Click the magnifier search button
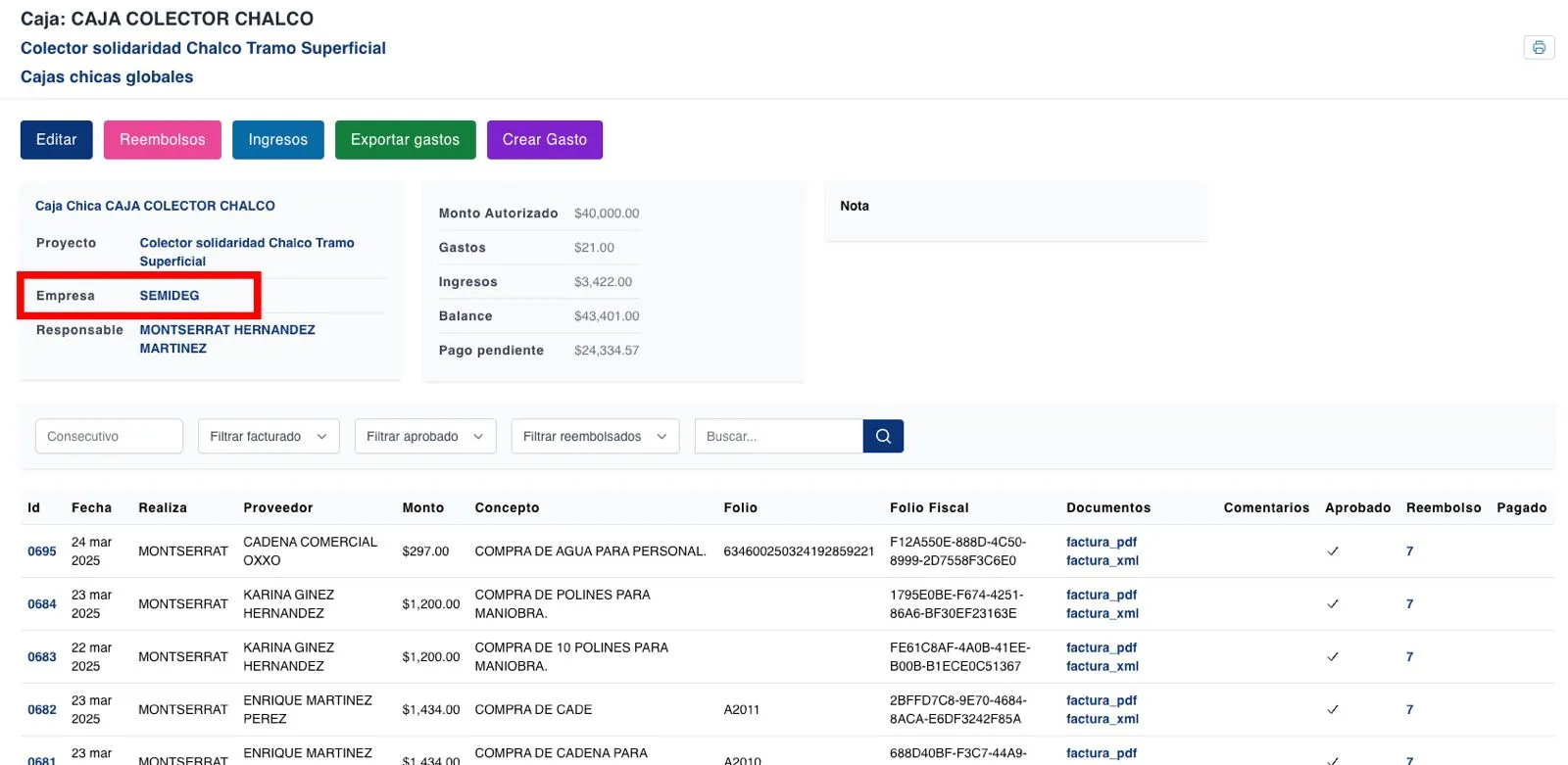The height and width of the screenshot is (765, 1568). coord(883,436)
